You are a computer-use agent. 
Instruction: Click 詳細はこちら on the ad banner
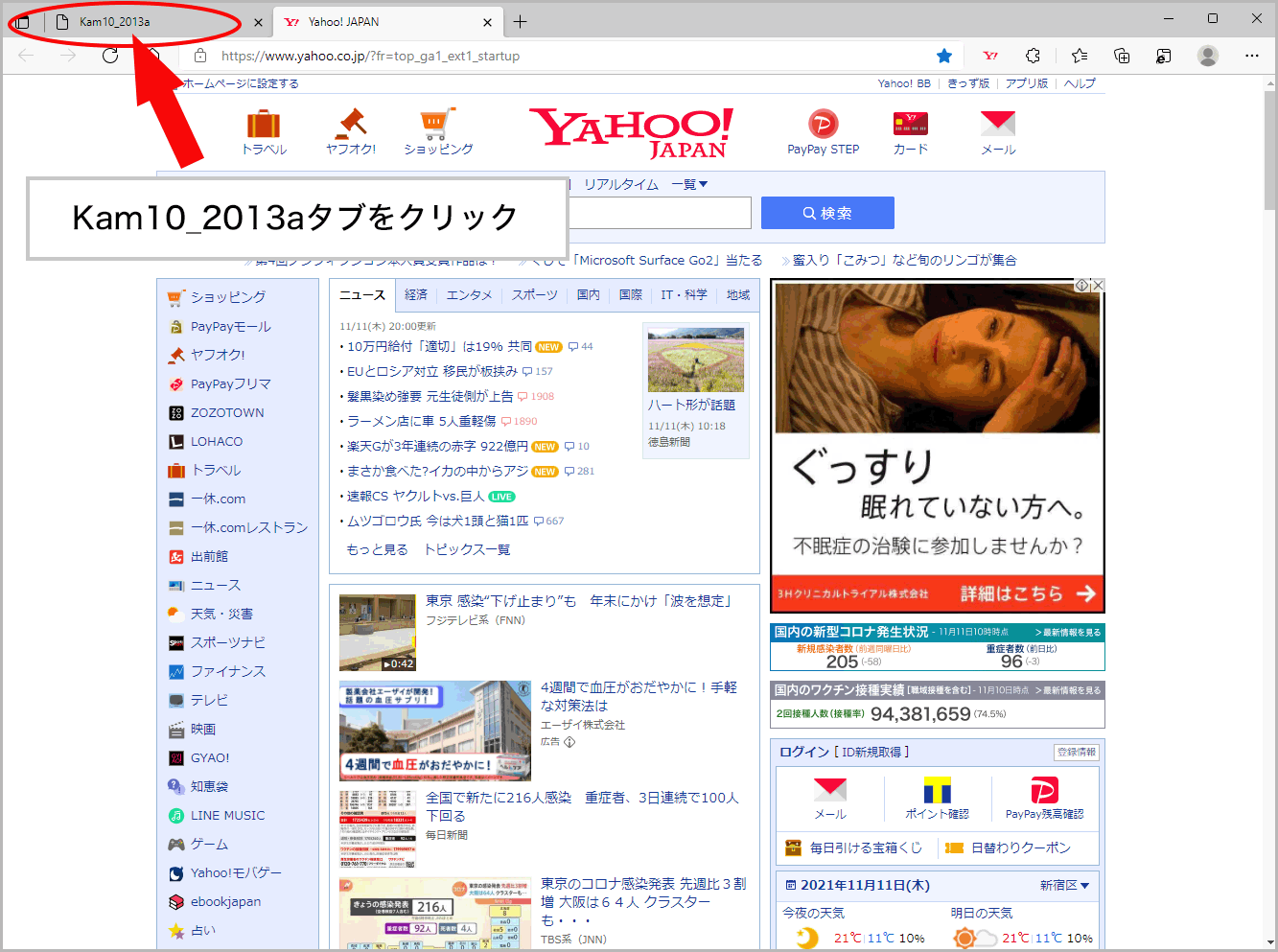(1028, 593)
